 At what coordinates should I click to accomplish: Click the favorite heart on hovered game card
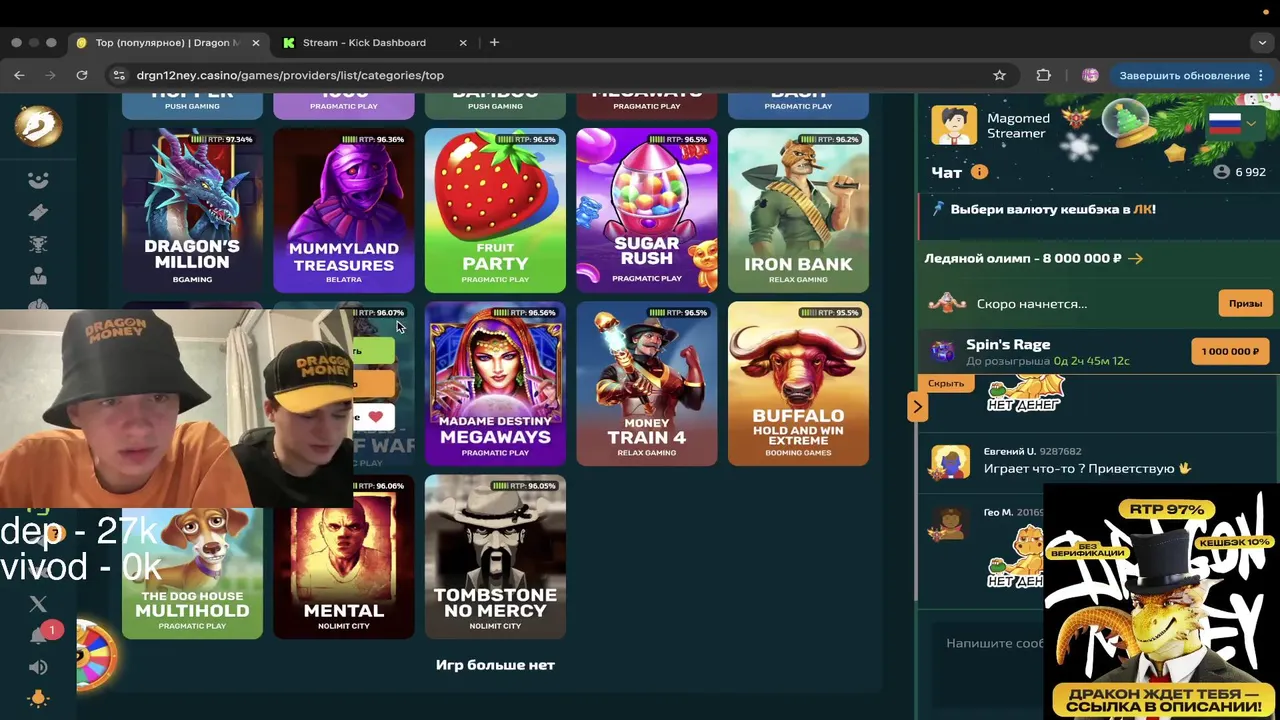point(375,417)
